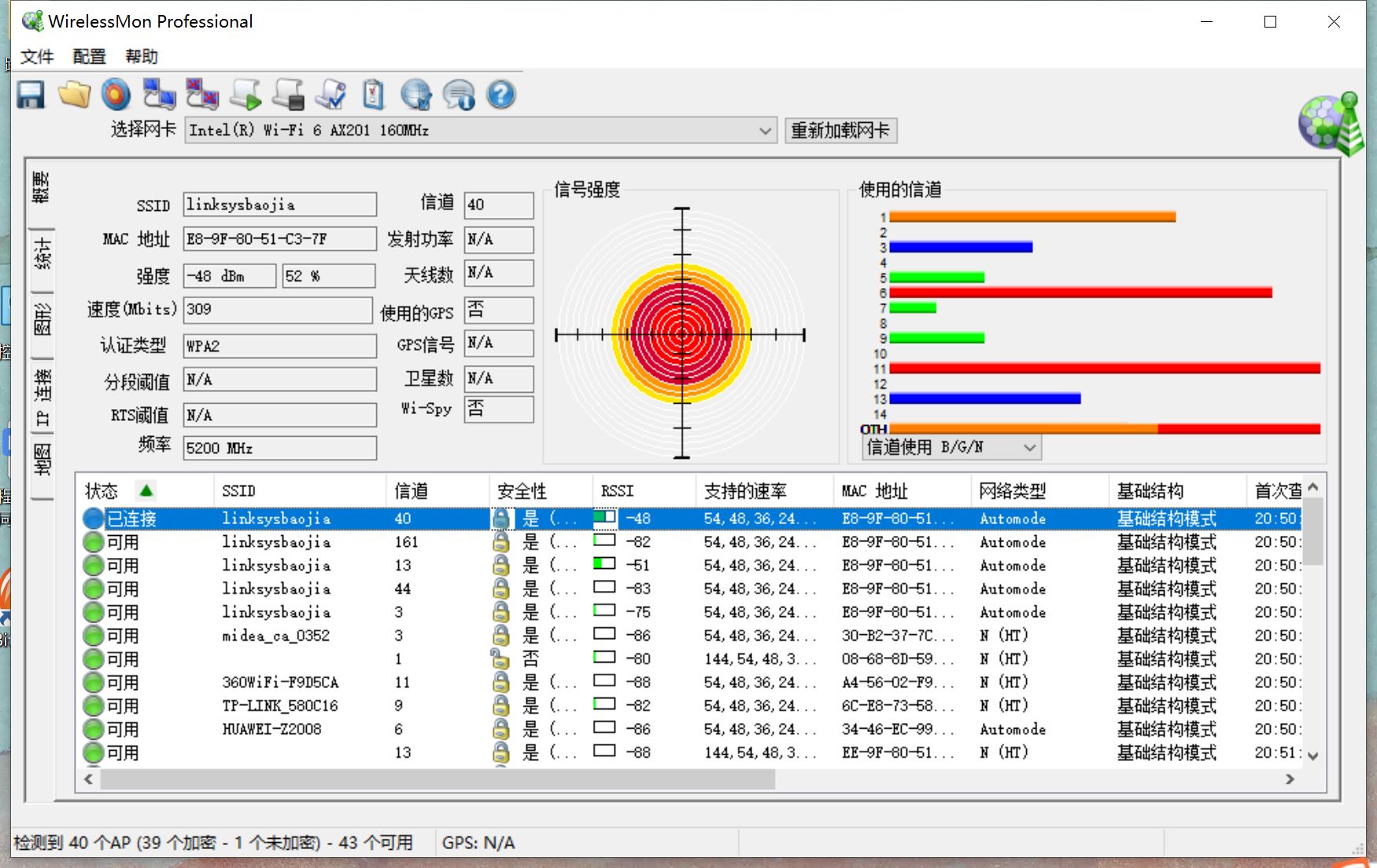Click the padlock icon in channel 161 row
This screenshot has width=1377, height=868.
[x=500, y=542]
